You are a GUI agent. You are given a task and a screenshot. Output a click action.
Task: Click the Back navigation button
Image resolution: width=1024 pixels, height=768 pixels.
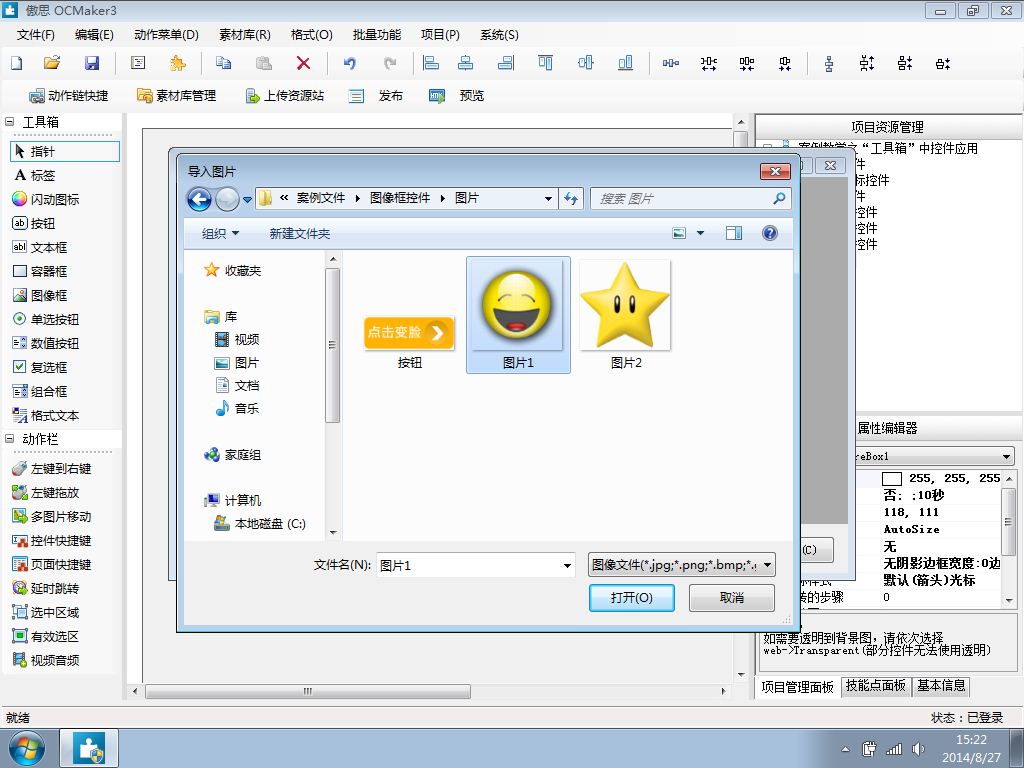199,199
